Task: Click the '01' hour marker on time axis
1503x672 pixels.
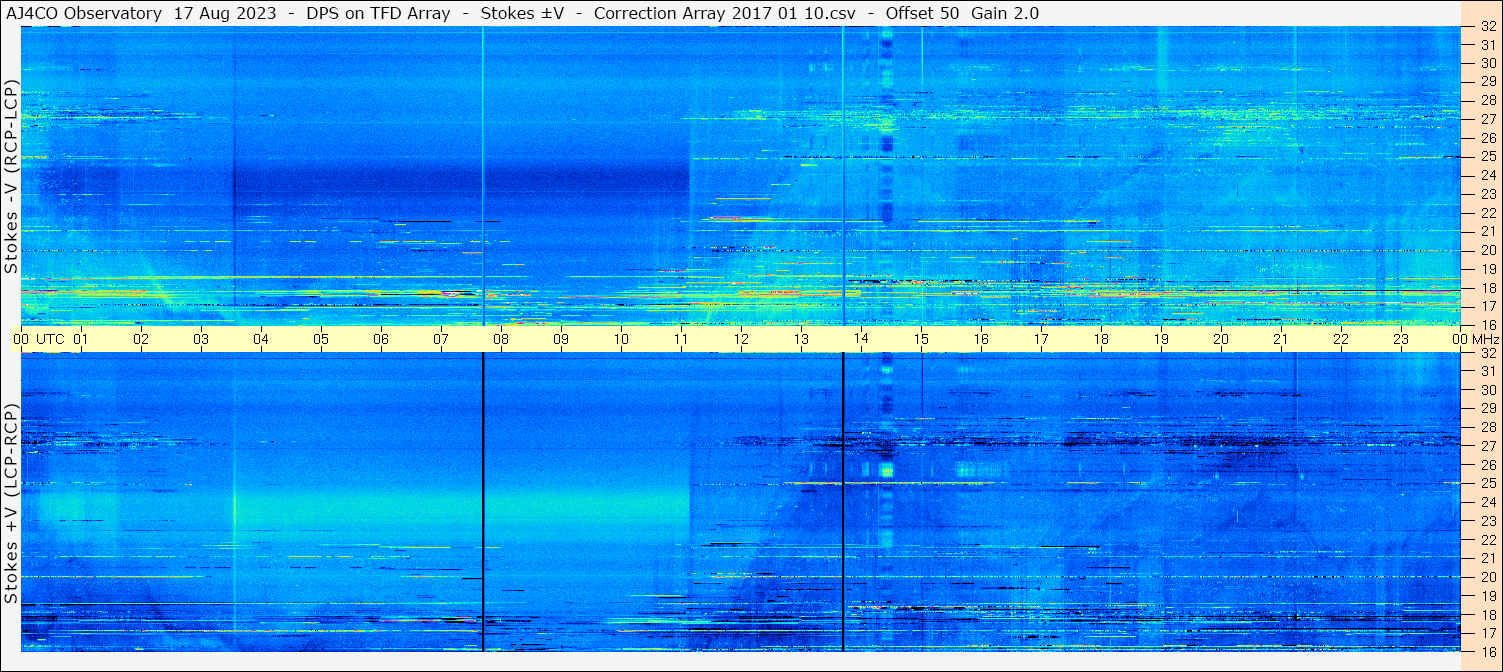Action: click(x=81, y=339)
